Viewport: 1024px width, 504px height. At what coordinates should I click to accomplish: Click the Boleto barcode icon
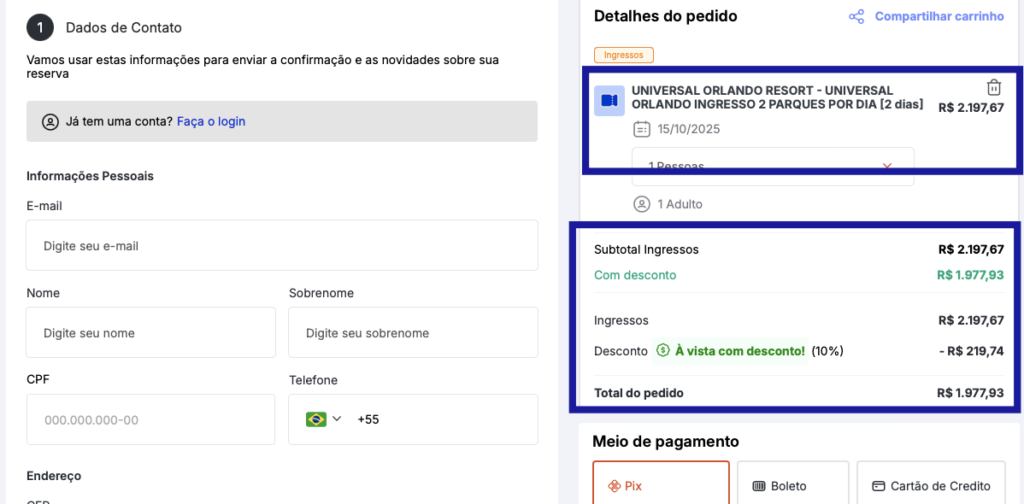(x=758, y=486)
